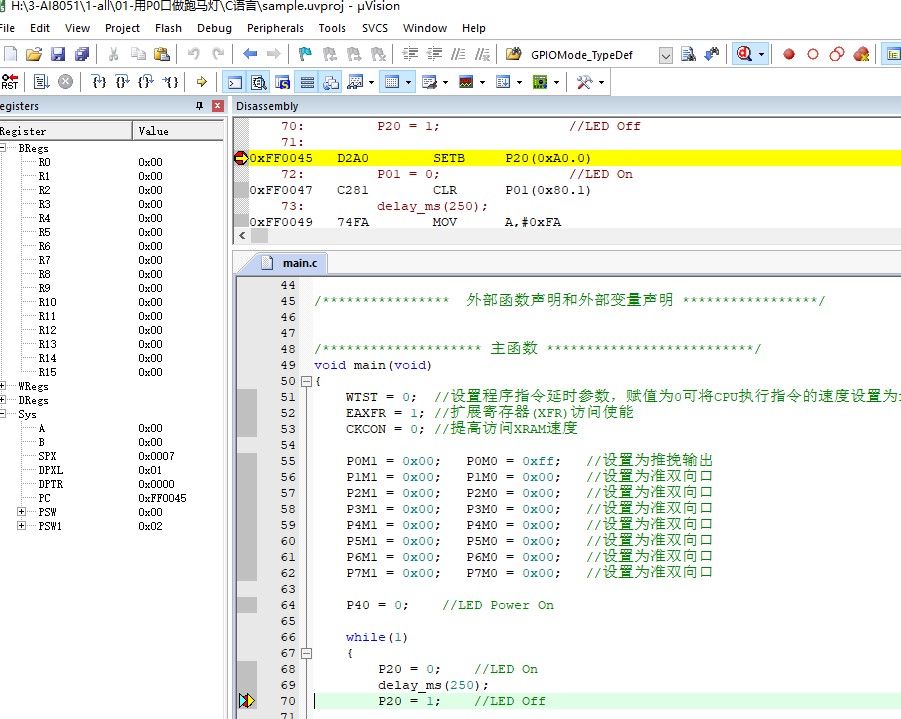Click the Save file icon
901x719 pixels.
tap(58, 54)
